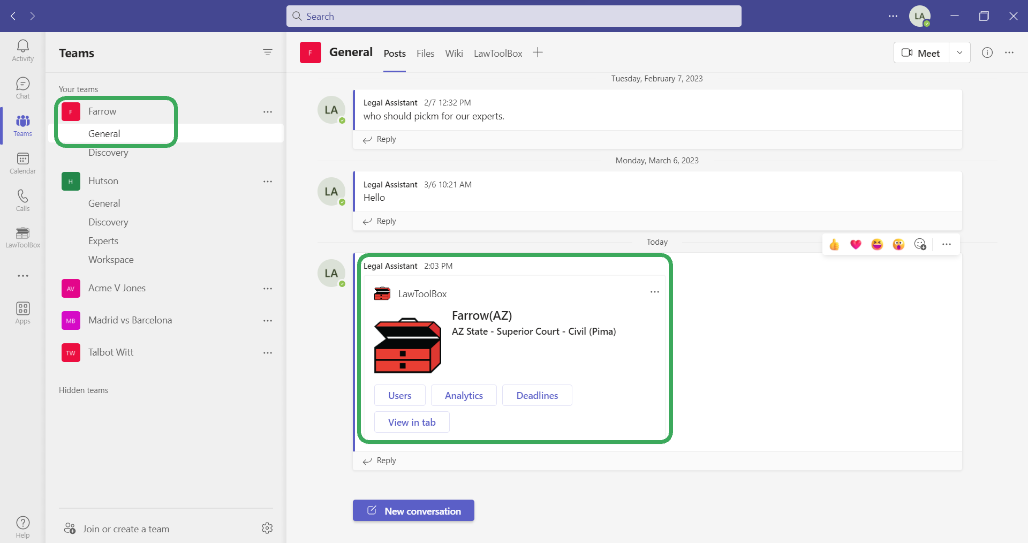Switch to the Posts tab
1028x543 pixels.
coord(395,54)
